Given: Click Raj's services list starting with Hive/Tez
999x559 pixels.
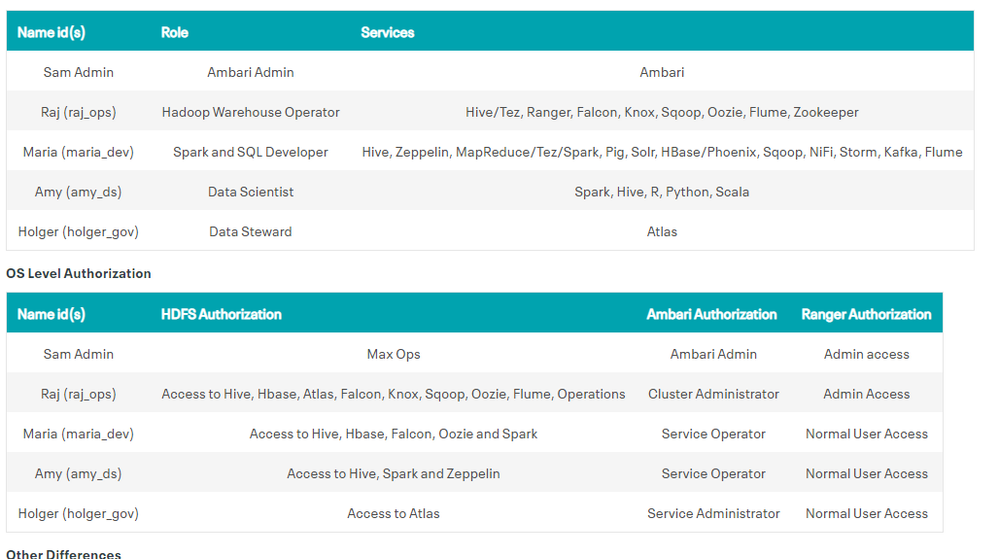Looking at the screenshot, I should [x=662, y=112].
